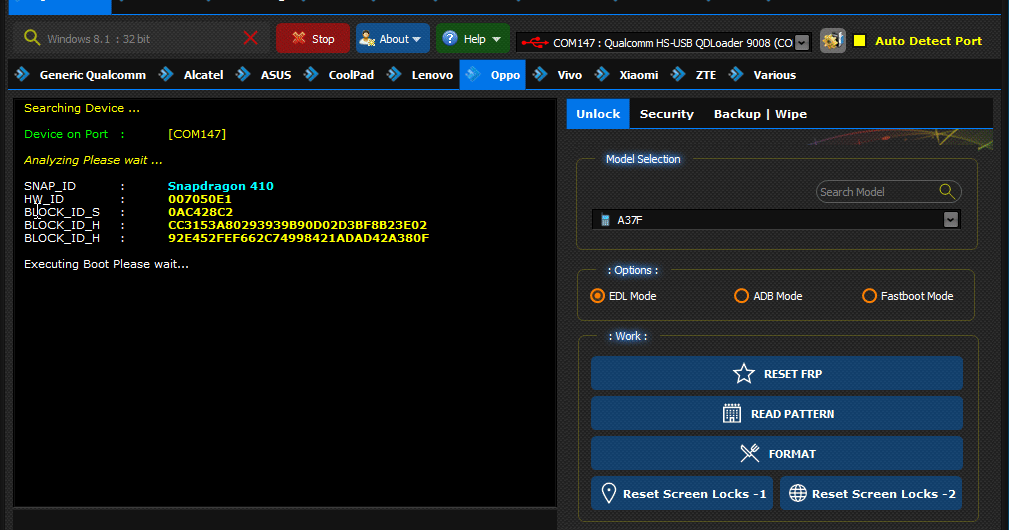Click the Search Model input field
The width and height of the screenshot is (1009, 530).
point(889,192)
